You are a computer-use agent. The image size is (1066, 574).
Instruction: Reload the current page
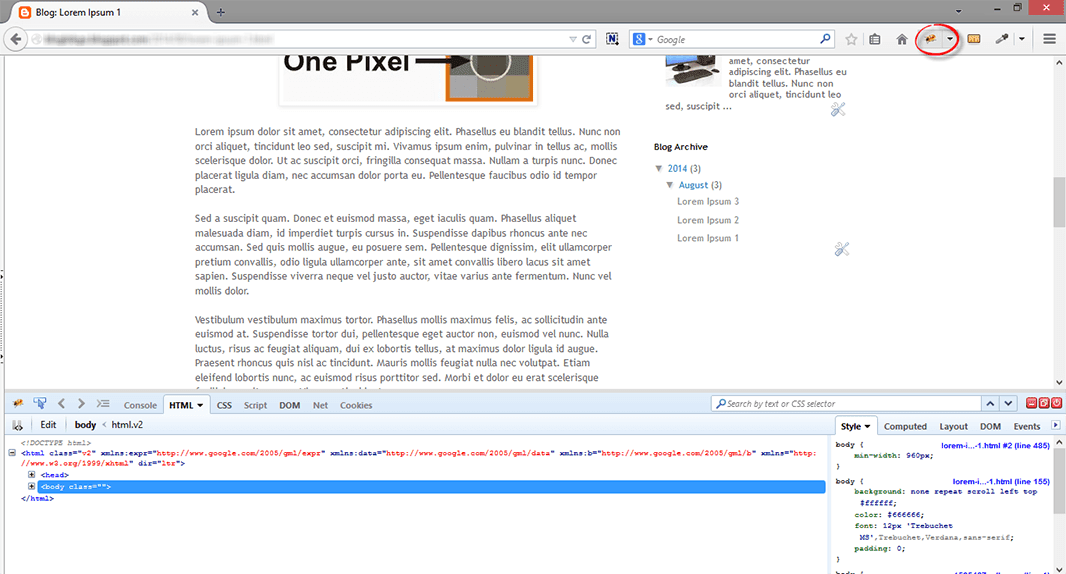pos(586,39)
